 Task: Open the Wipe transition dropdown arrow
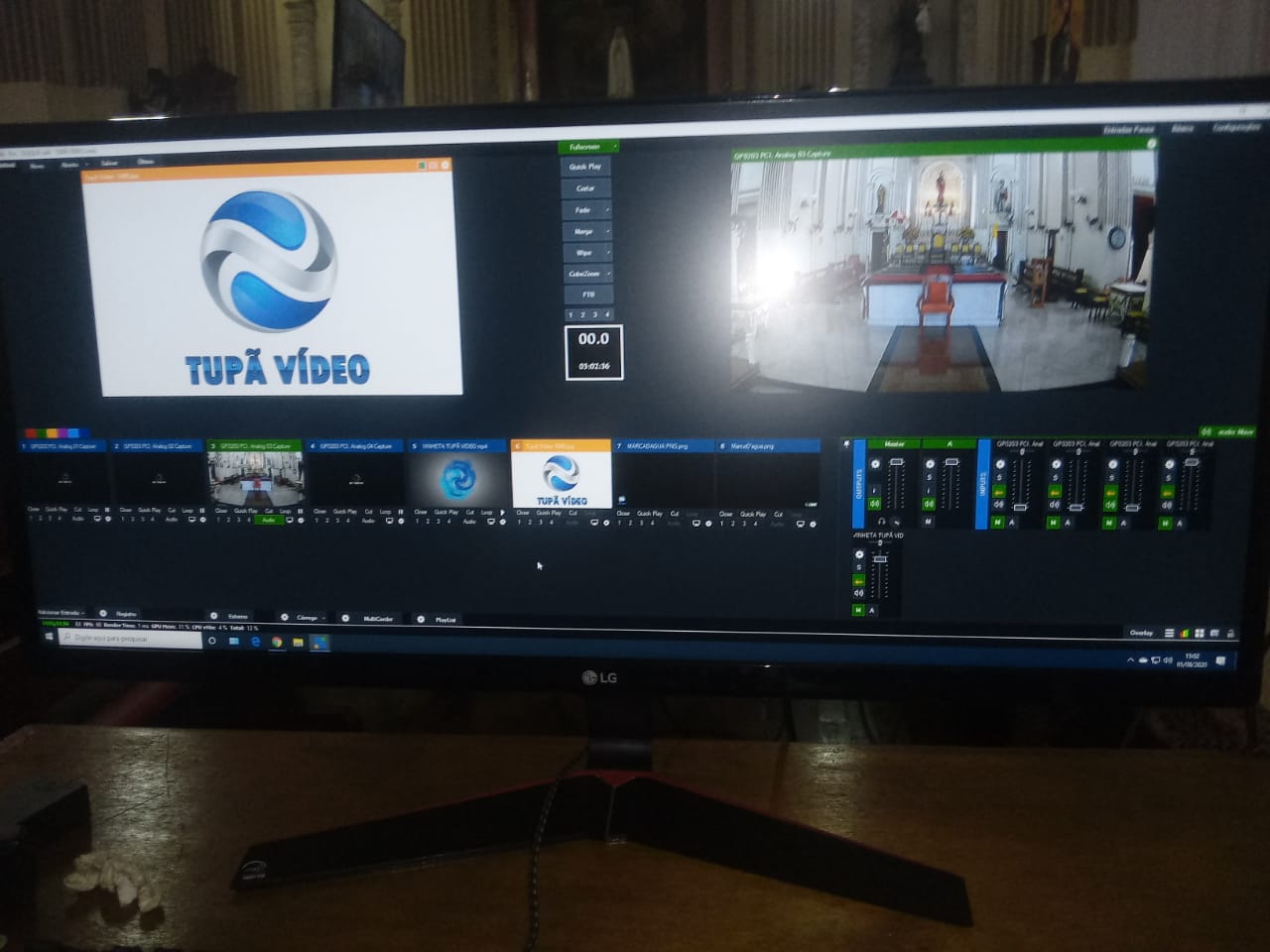pyautogui.click(x=607, y=253)
